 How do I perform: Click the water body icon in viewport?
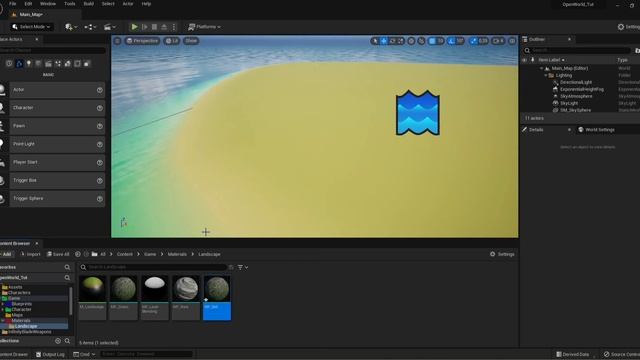418,113
